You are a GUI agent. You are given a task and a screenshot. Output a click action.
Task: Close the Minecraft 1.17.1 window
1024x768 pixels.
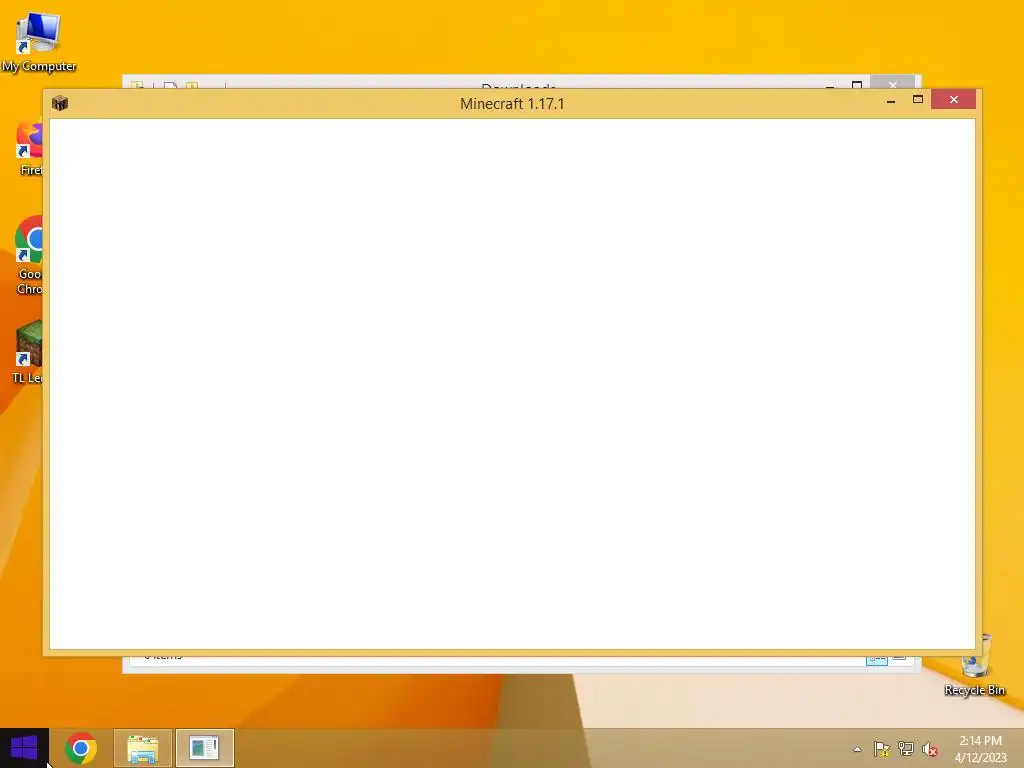point(953,99)
